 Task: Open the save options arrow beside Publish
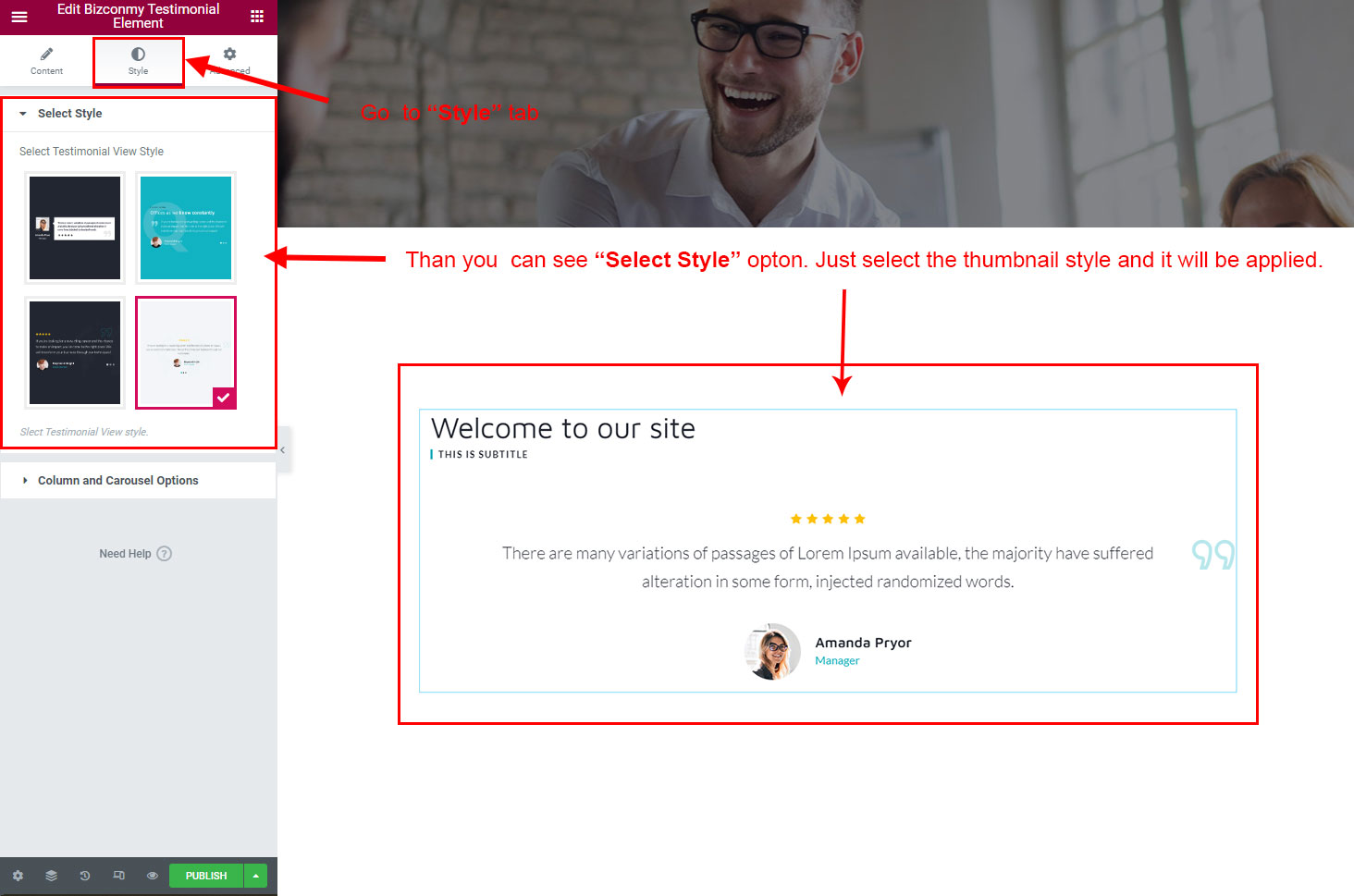pos(256,876)
